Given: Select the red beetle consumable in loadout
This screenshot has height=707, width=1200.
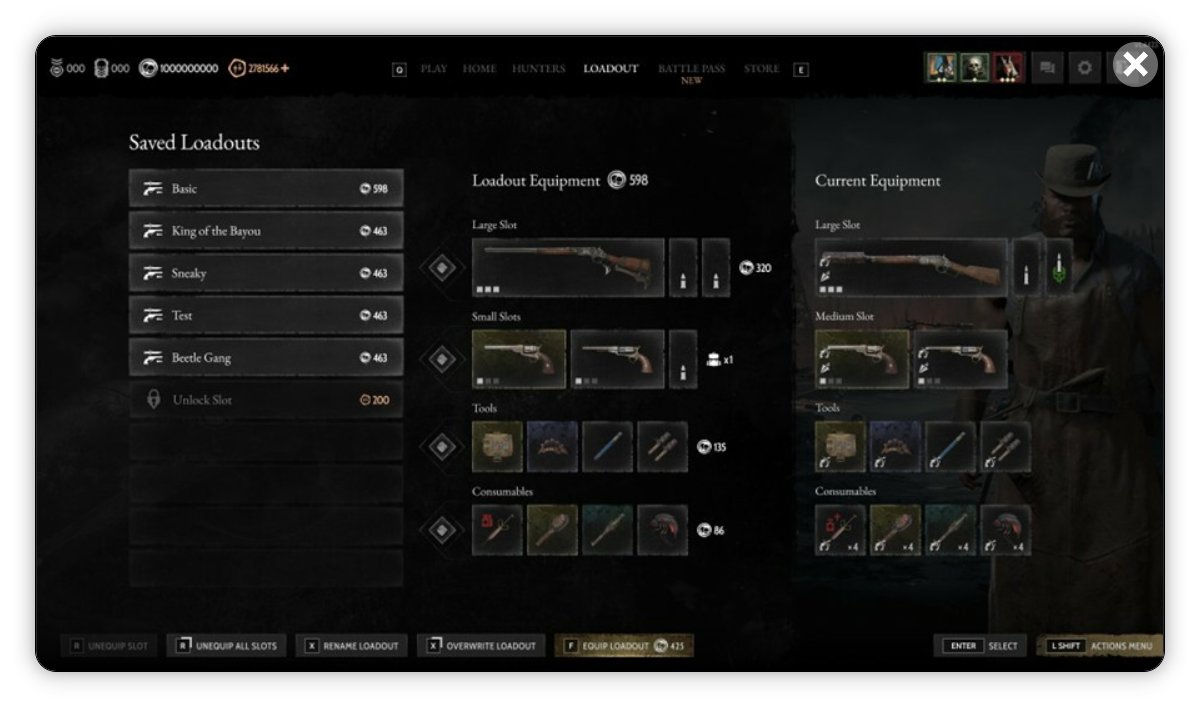Looking at the screenshot, I should click(662, 530).
